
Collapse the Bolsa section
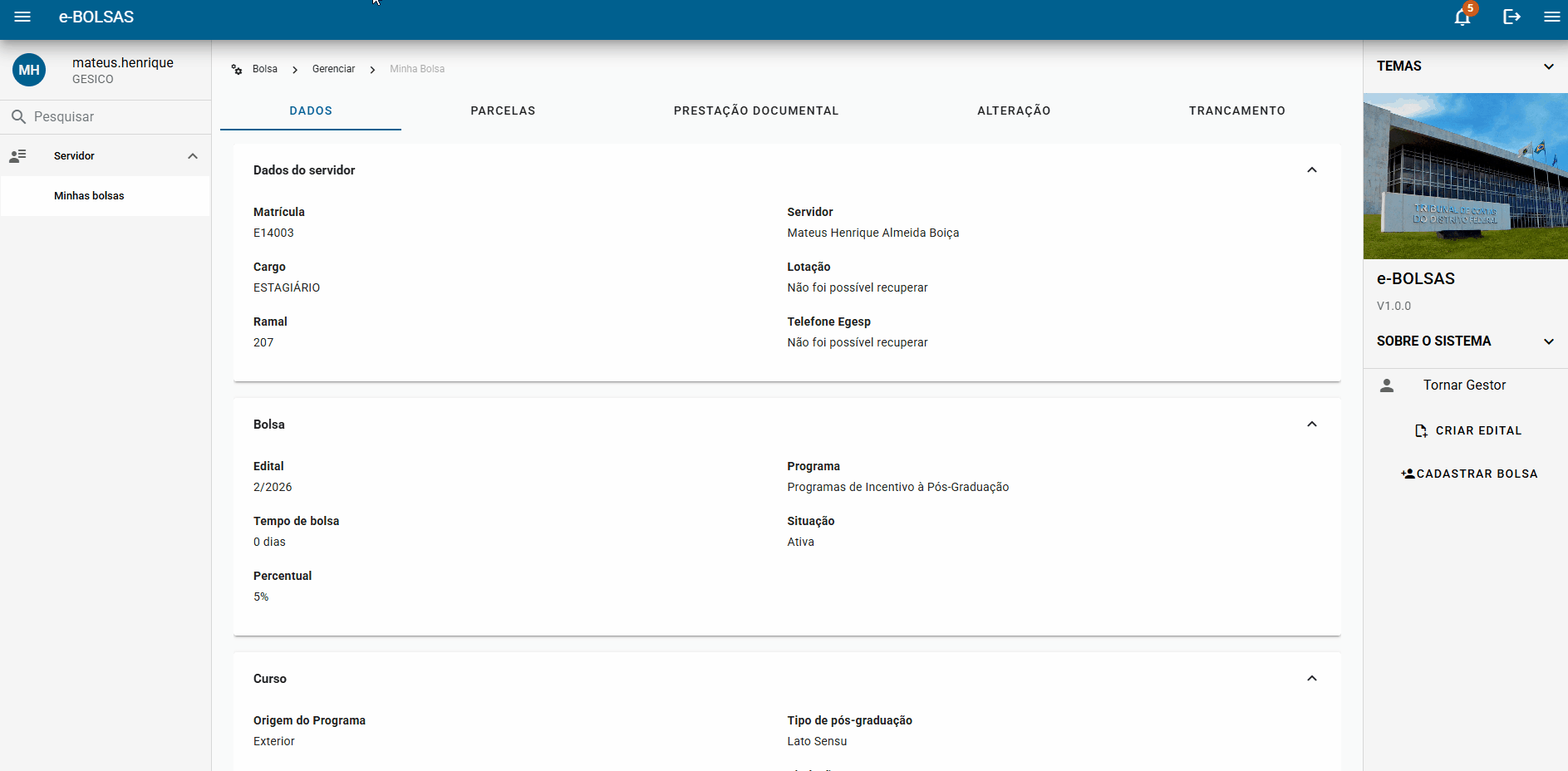pyautogui.click(x=1312, y=425)
